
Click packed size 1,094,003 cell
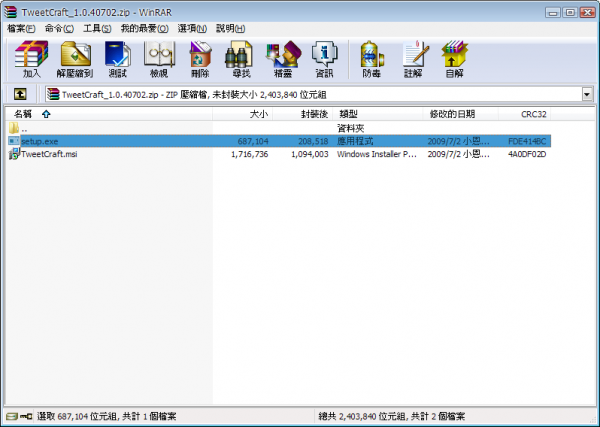click(310, 154)
